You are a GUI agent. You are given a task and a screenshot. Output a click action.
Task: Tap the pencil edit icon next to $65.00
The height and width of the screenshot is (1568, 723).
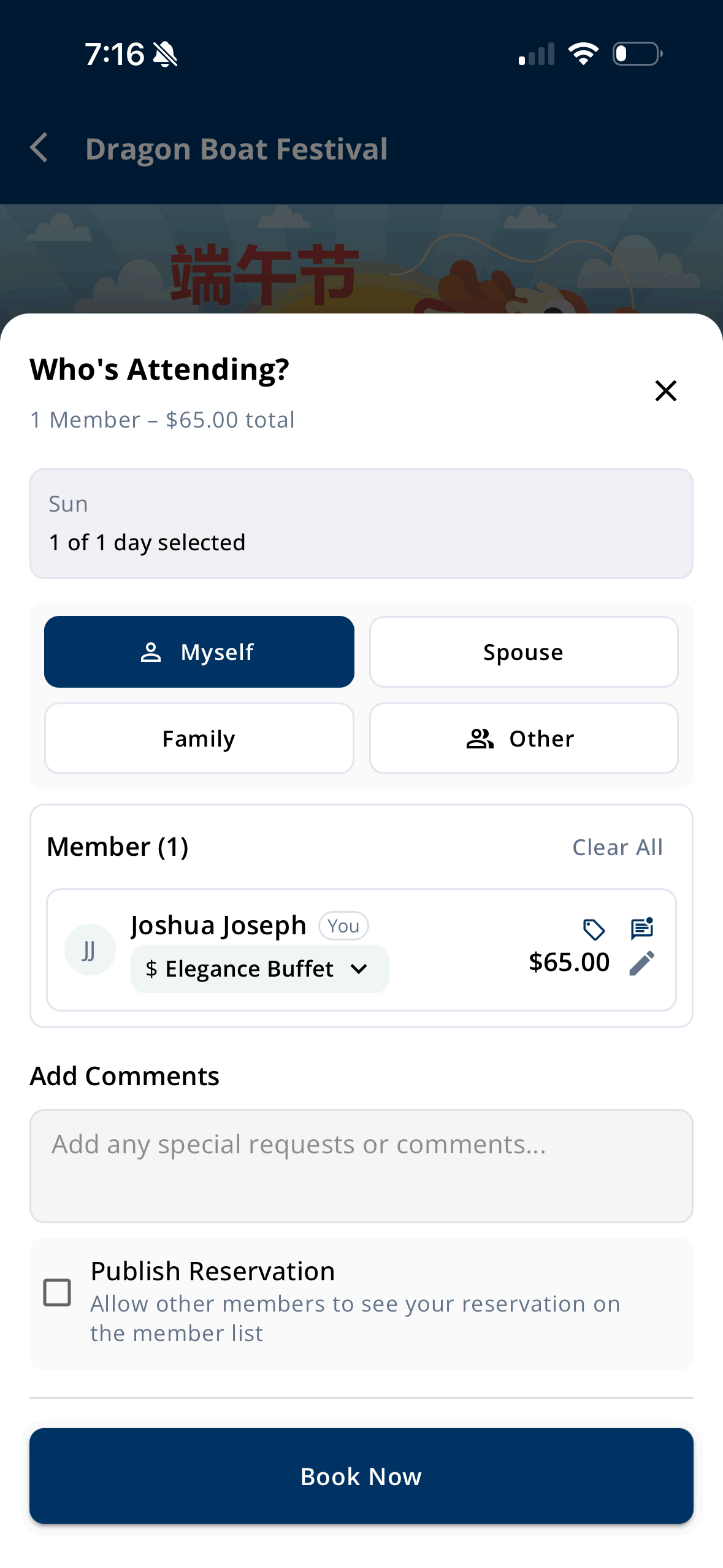pos(642,963)
